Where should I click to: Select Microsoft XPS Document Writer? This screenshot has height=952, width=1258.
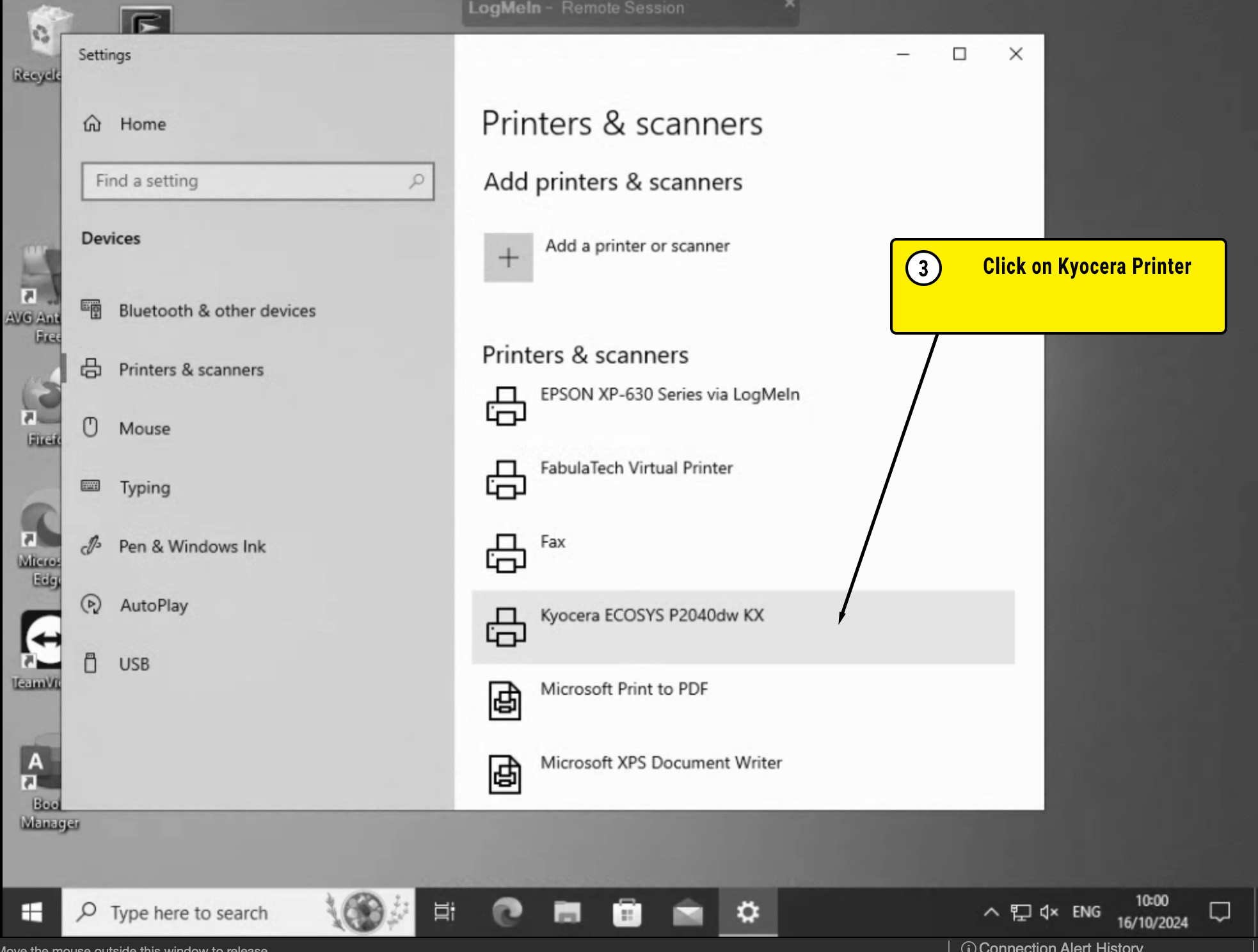tap(743, 774)
